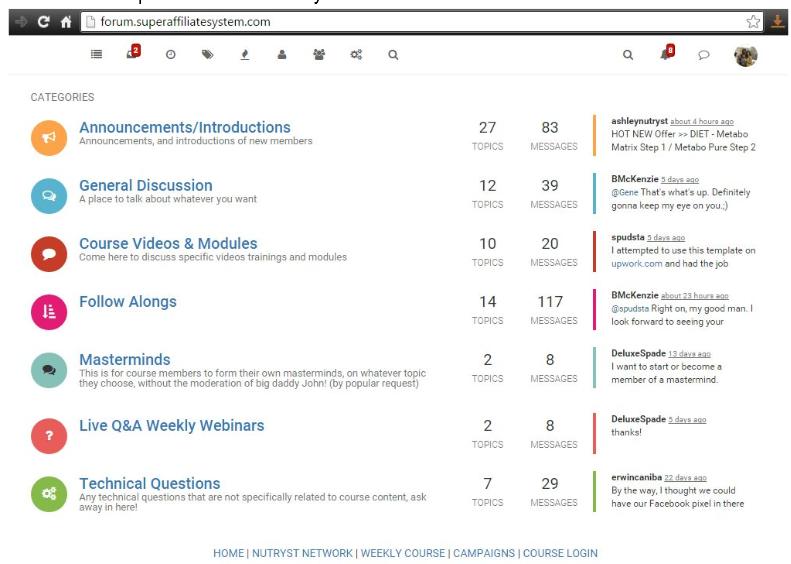Open the groups people icon in navbar
This screenshot has width=791, height=564.
coord(319,54)
